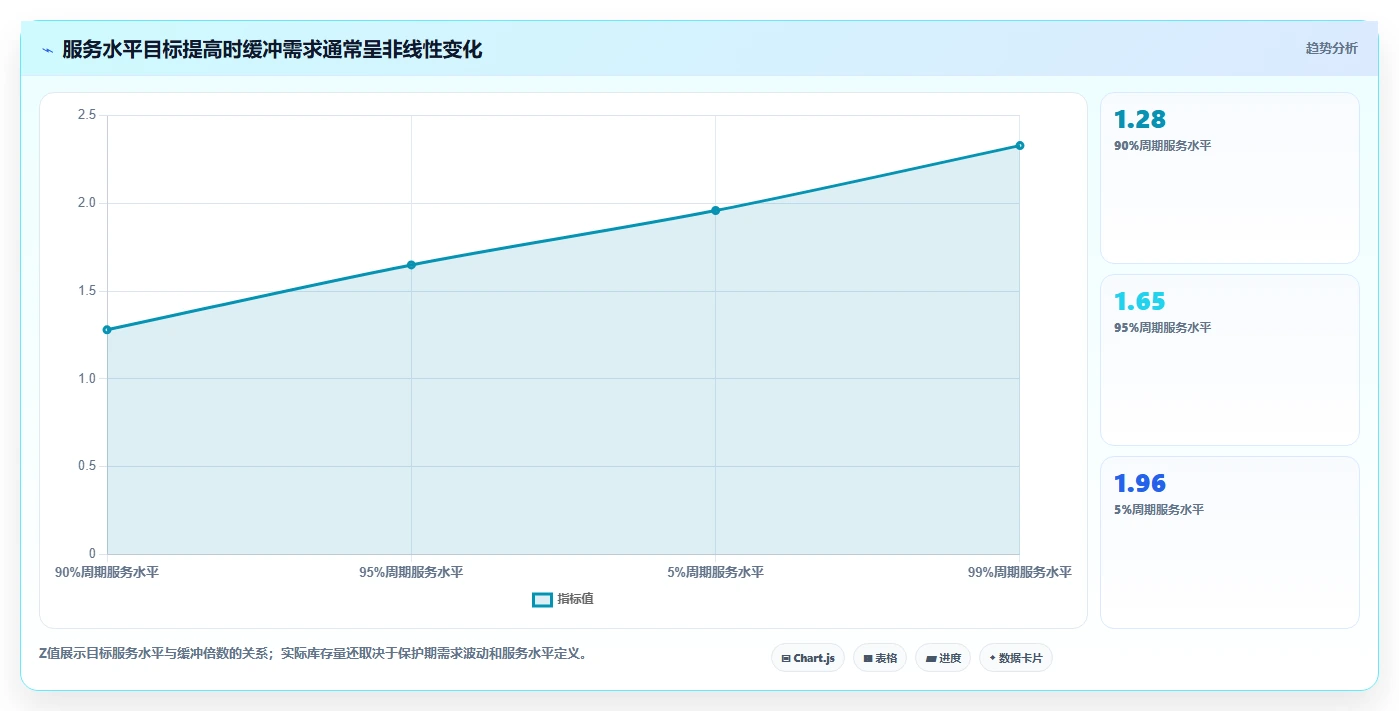Click the card caption 5%周期服务水平 under 1.96
This screenshot has width=1399, height=711.
coord(1159,510)
